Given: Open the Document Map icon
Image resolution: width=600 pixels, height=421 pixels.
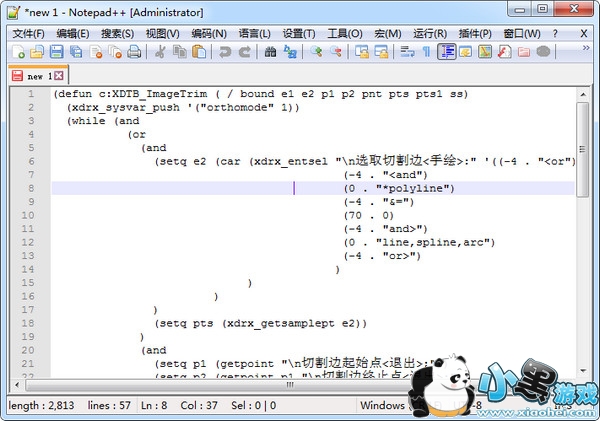Looking at the screenshot, I should 485,51.
